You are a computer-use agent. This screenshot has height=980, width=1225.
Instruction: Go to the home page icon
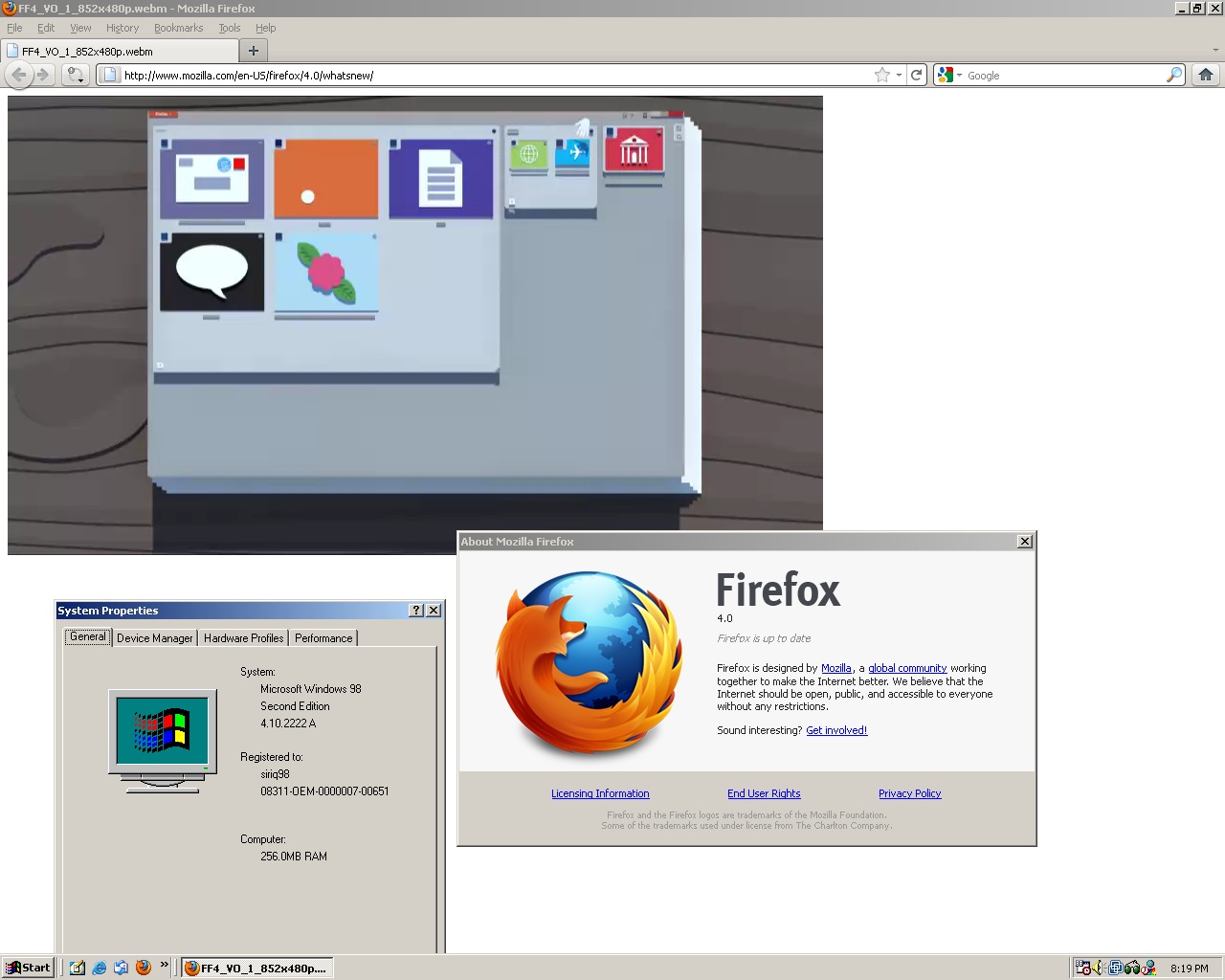[1206, 75]
